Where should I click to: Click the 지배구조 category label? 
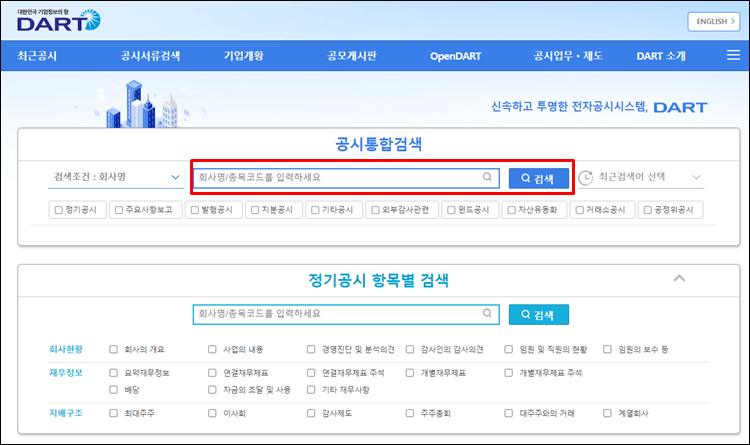[66, 413]
